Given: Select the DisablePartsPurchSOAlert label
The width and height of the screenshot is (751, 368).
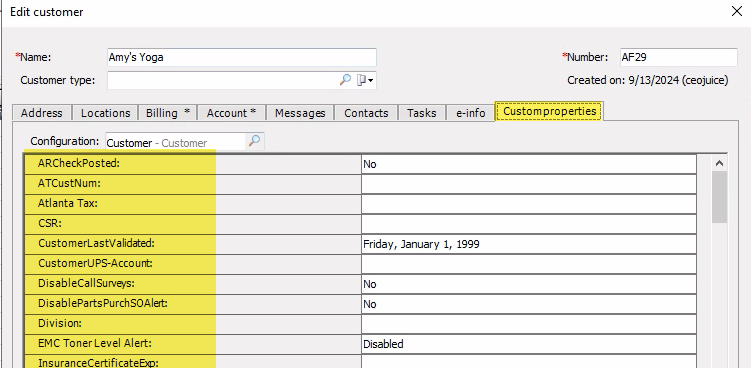Looking at the screenshot, I should click(102, 303).
